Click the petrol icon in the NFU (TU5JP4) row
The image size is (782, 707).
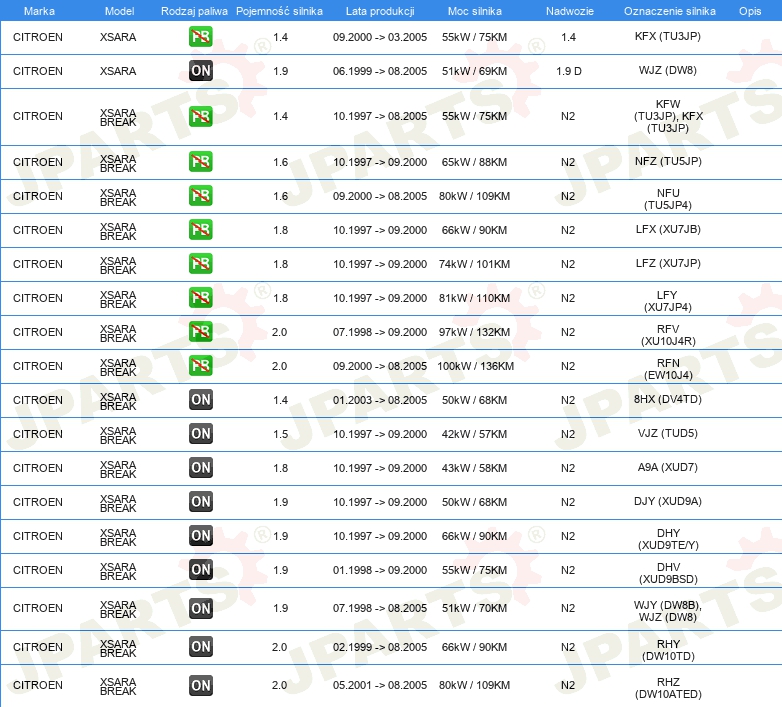(200, 195)
